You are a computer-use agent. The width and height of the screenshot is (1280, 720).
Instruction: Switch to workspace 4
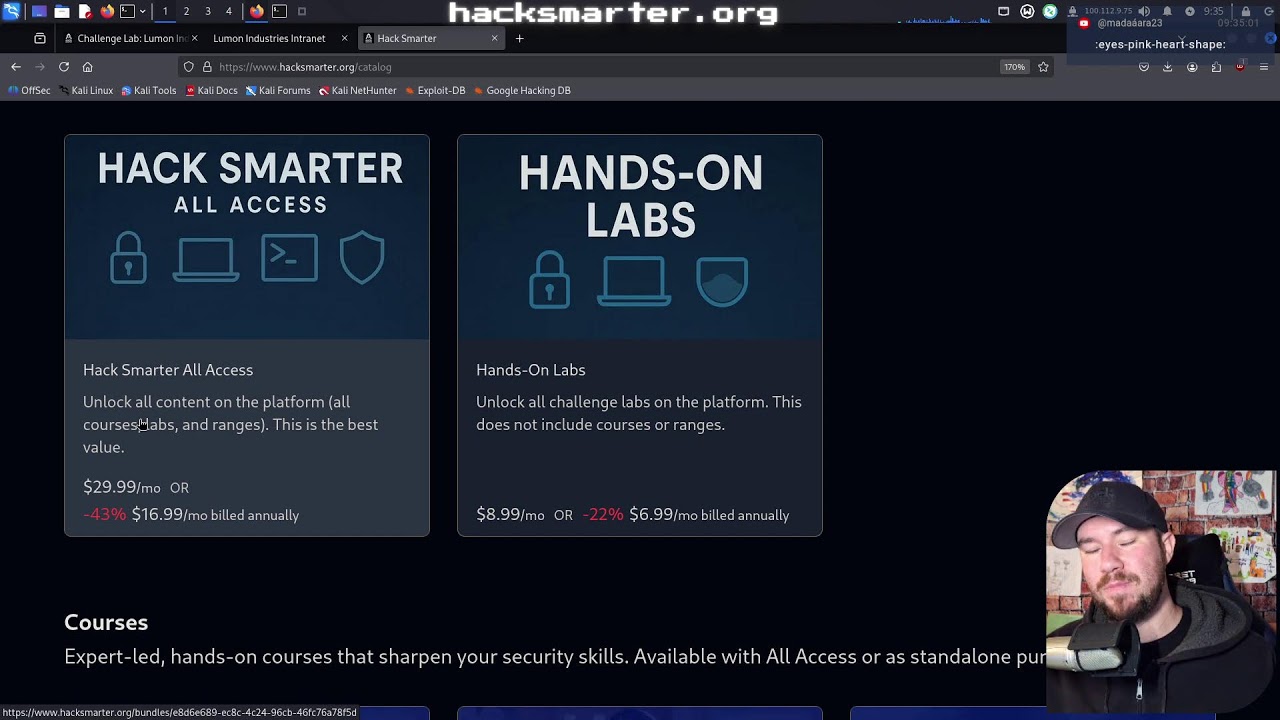(229, 11)
